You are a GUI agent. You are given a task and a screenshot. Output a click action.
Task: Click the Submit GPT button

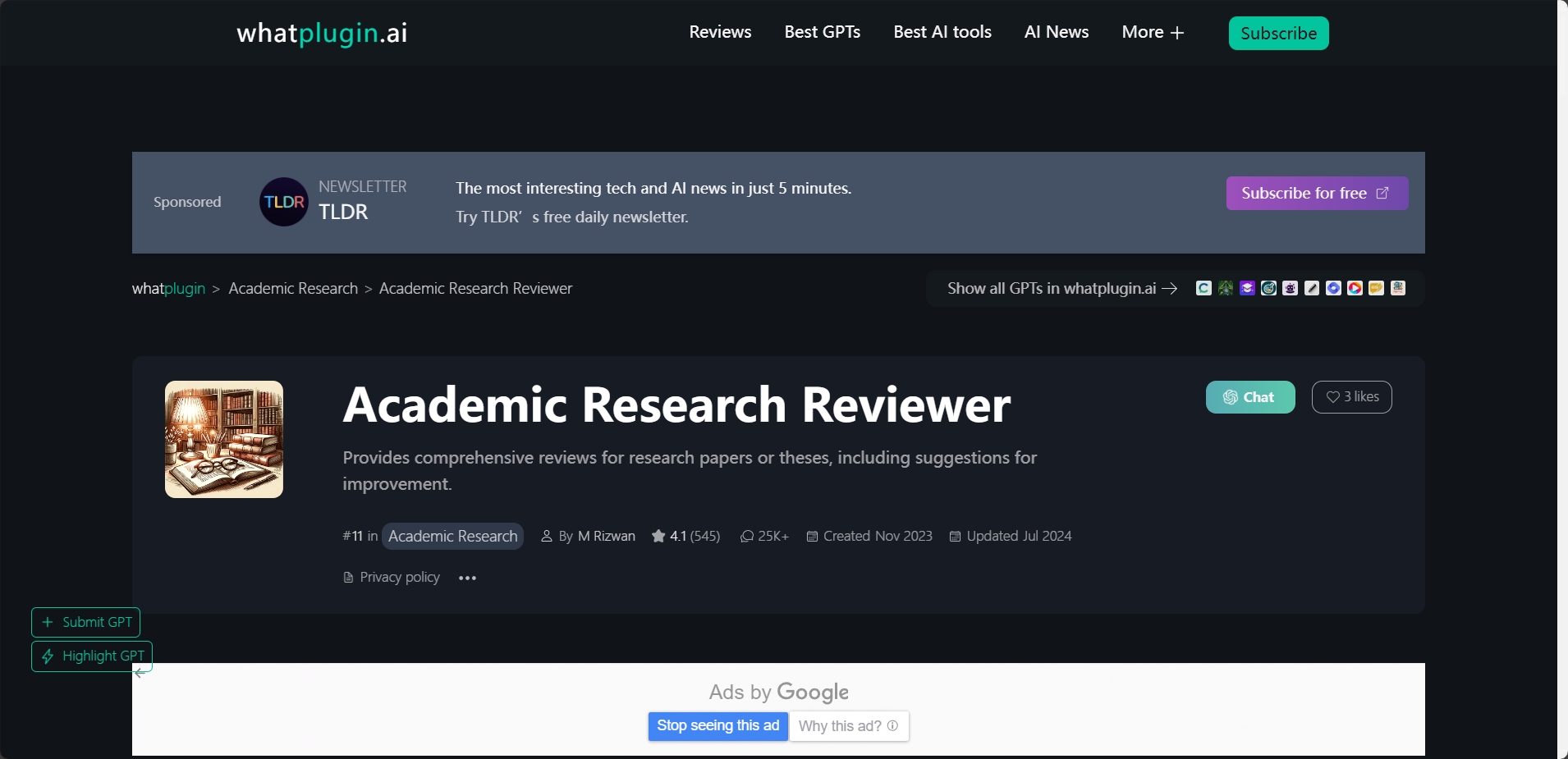click(x=85, y=622)
